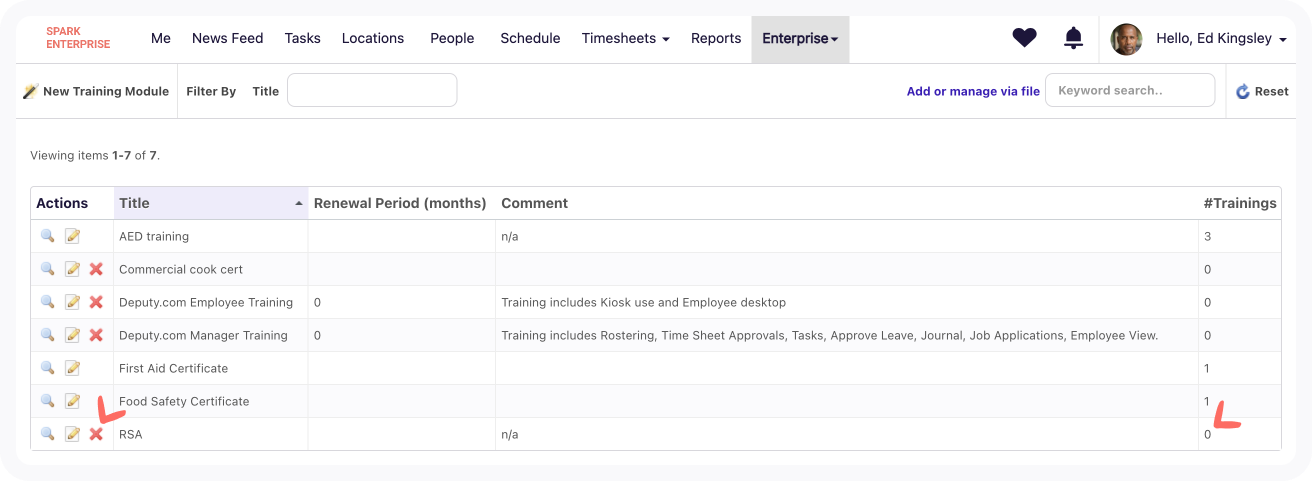The image size is (1312, 481).
Task: Edit Deputy.com Employee Training module
Action: point(72,302)
